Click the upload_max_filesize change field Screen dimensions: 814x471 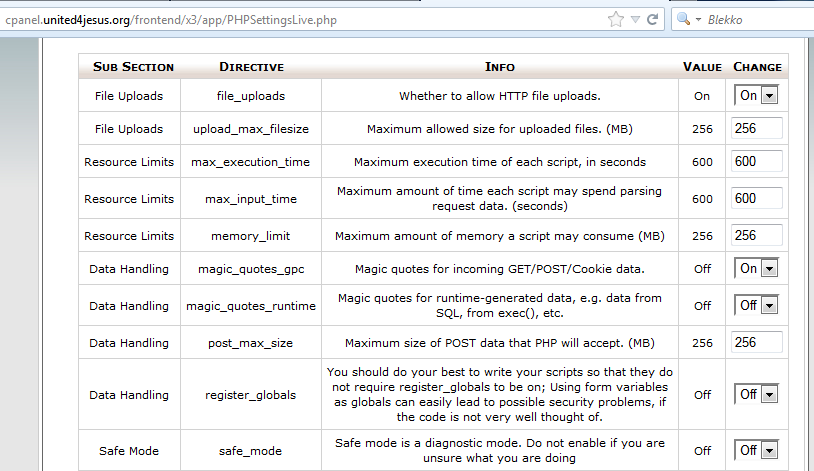[x=757, y=129]
